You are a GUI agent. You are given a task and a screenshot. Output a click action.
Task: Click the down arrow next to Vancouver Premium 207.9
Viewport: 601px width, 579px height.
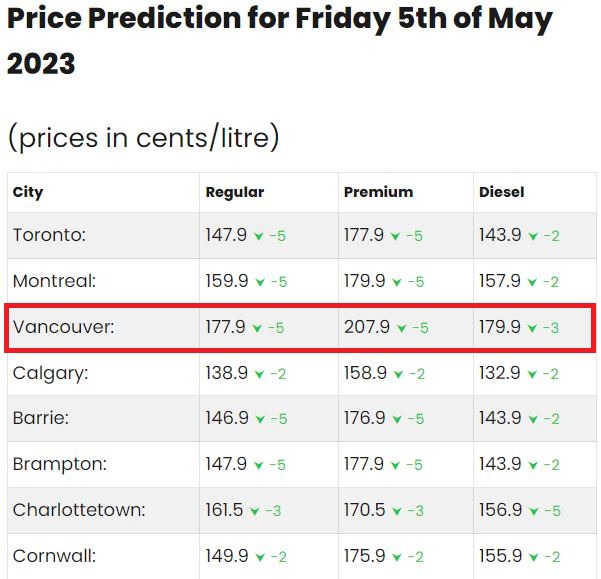[401, 328]
